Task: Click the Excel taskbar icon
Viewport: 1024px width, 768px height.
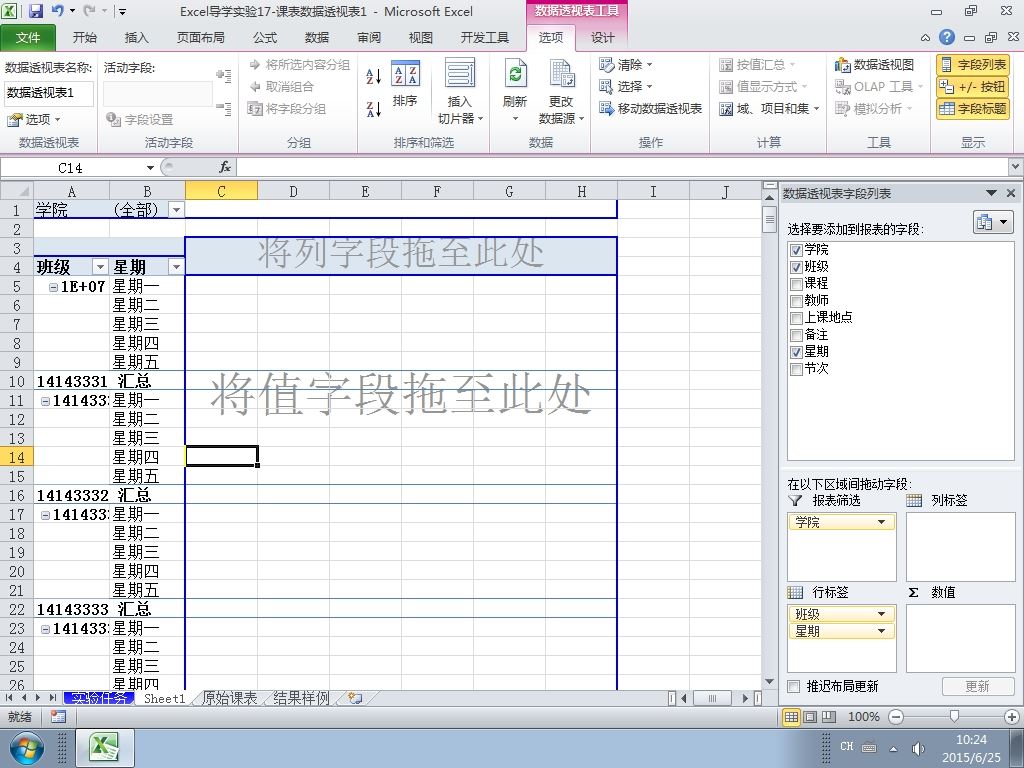Action: pos(105,748)
